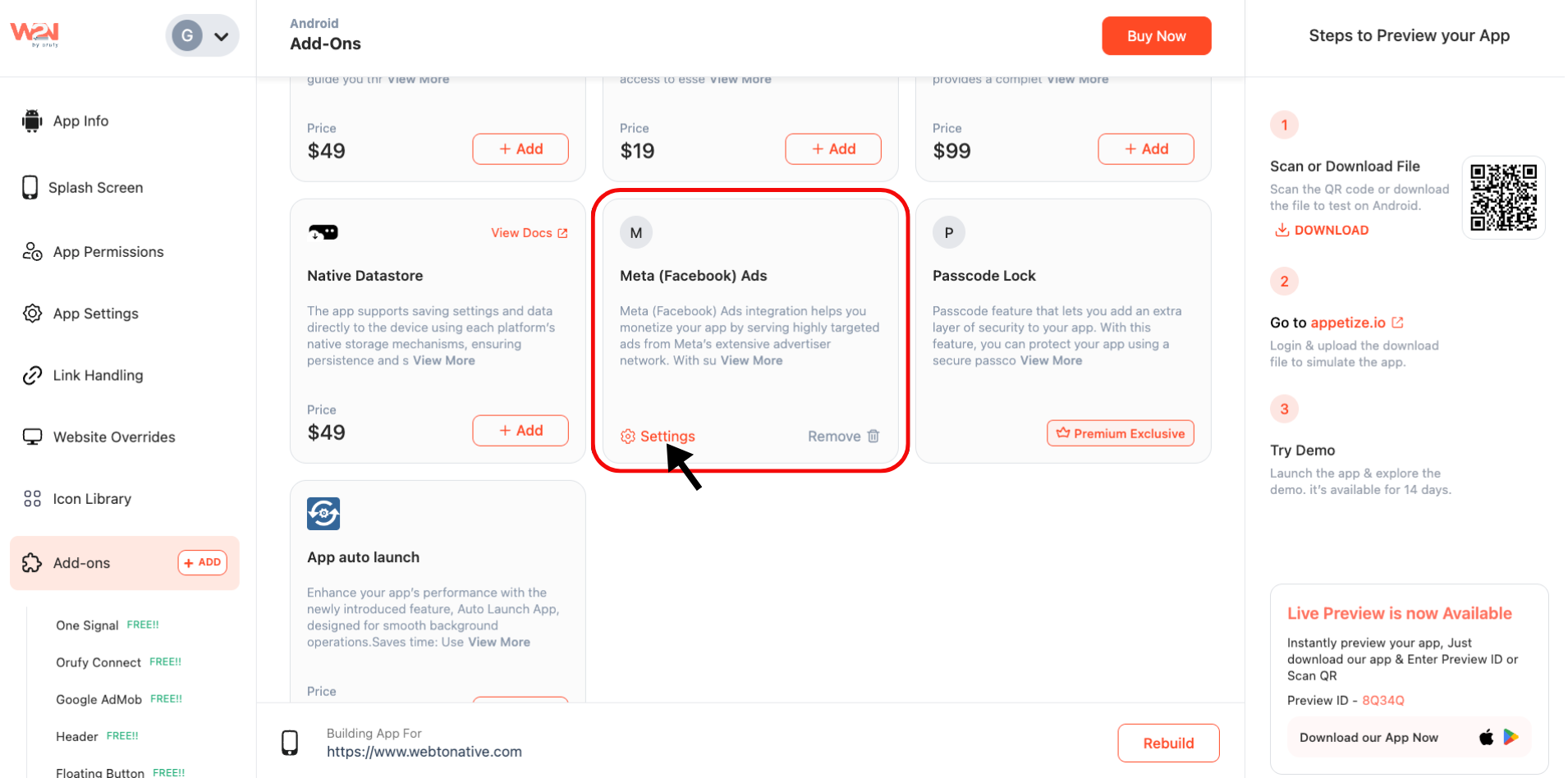Open the appetize.io link
Screen dimensions: 1568x778
coord(1348,323)
